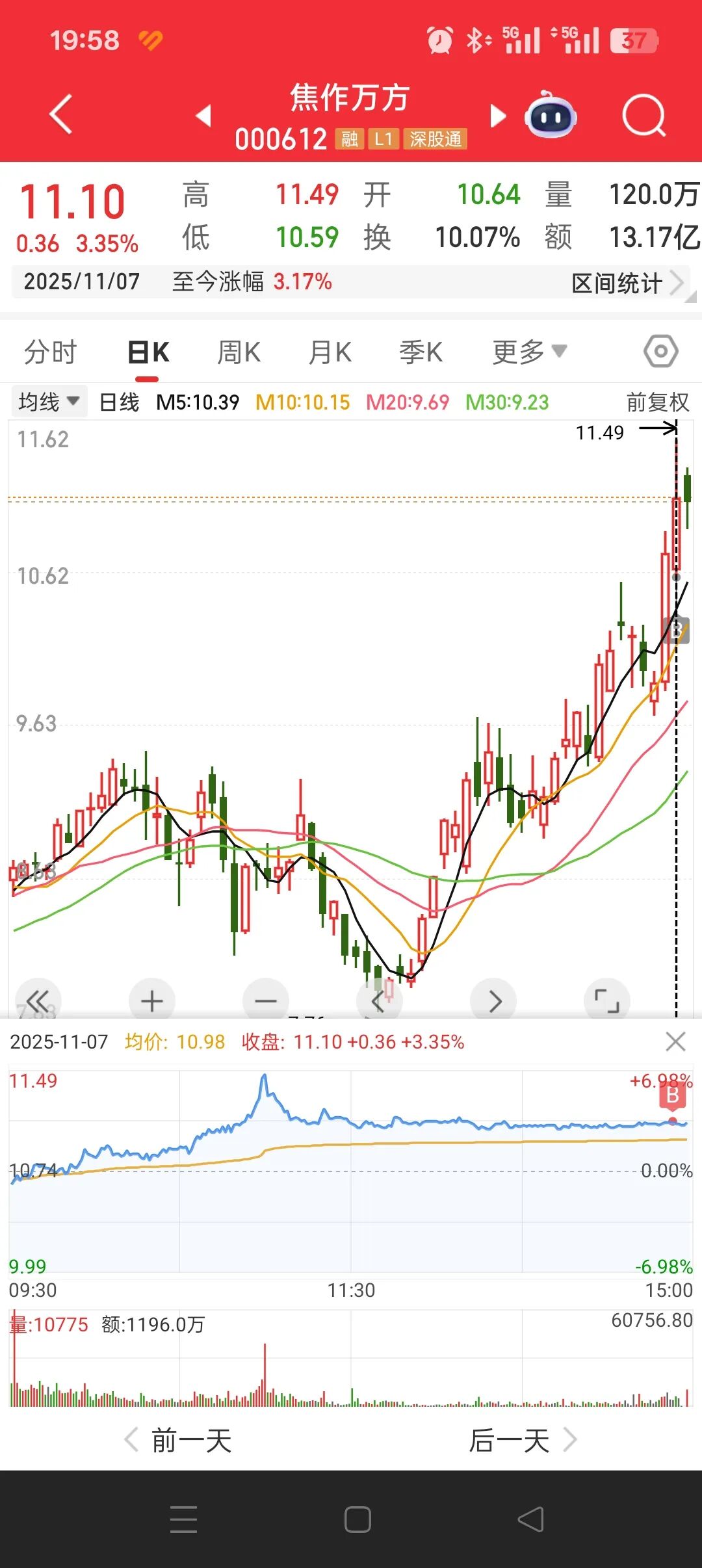Image resolution: width=702 pixels, height=1568 pixels.
Task: Select the 月K chart tab
Action: point(330,352)
